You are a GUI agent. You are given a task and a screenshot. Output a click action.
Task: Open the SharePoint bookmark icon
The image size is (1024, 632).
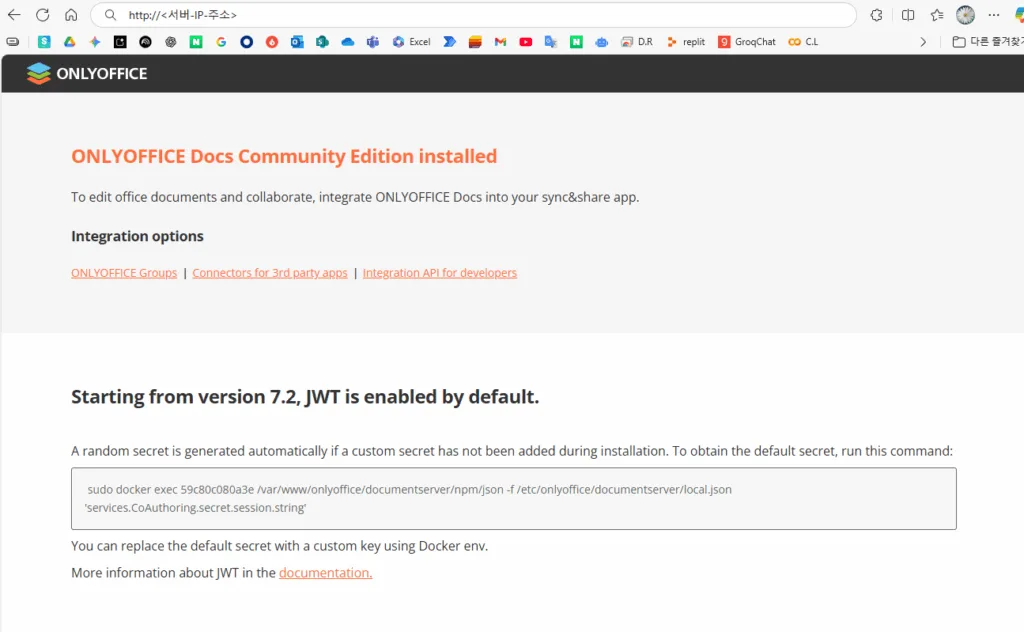322,42
